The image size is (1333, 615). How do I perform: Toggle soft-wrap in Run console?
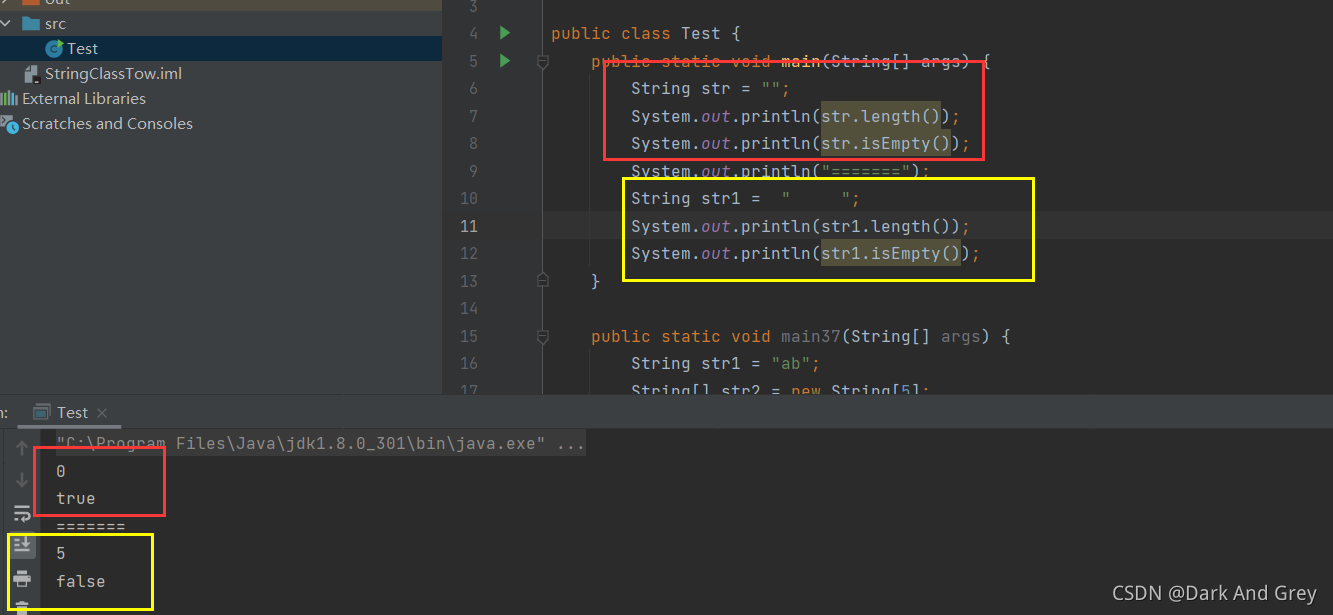[22, 513]
